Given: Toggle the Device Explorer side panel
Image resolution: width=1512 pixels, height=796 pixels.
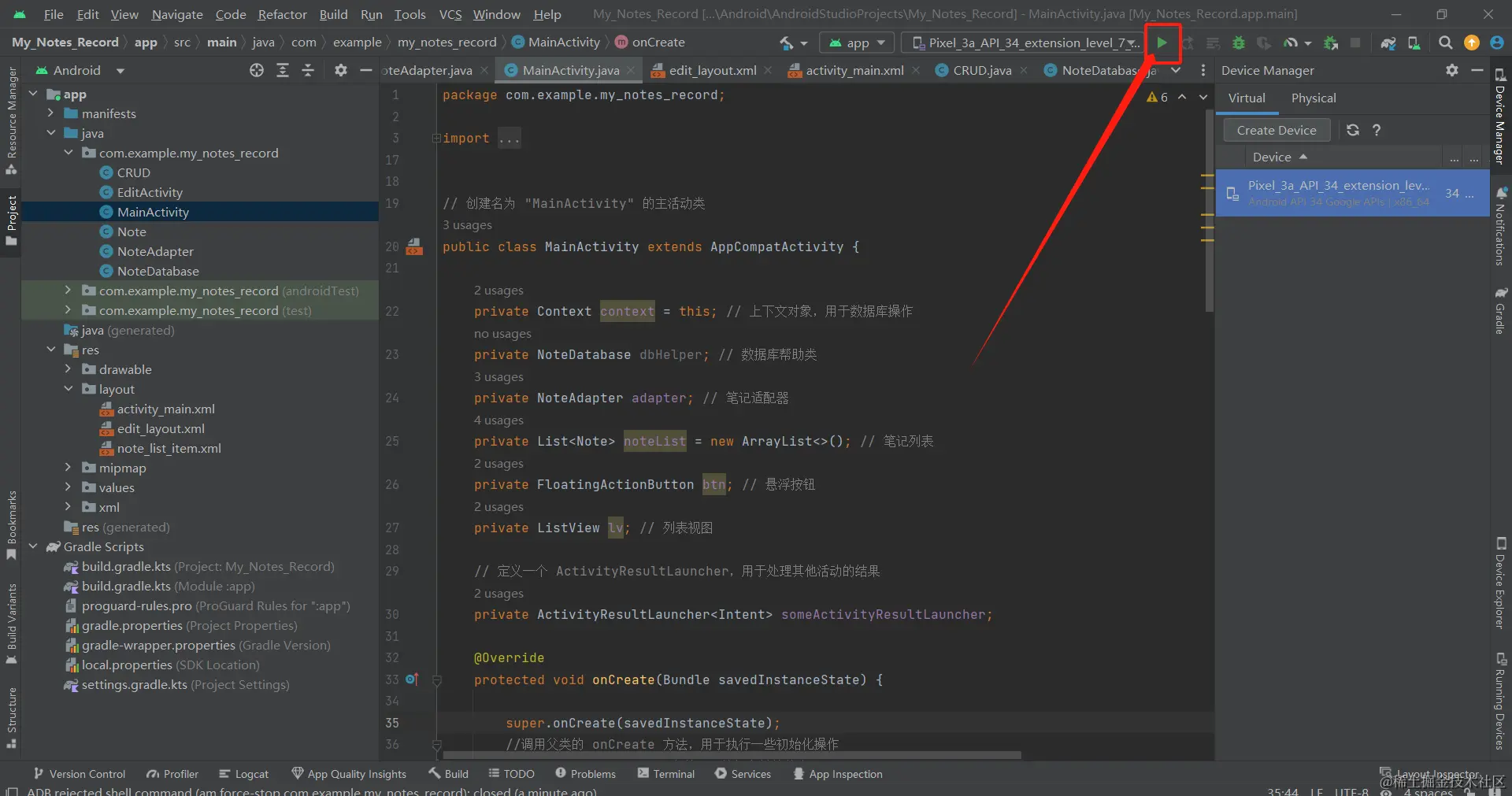Looking at the screenshot, I should (1501, 583).
